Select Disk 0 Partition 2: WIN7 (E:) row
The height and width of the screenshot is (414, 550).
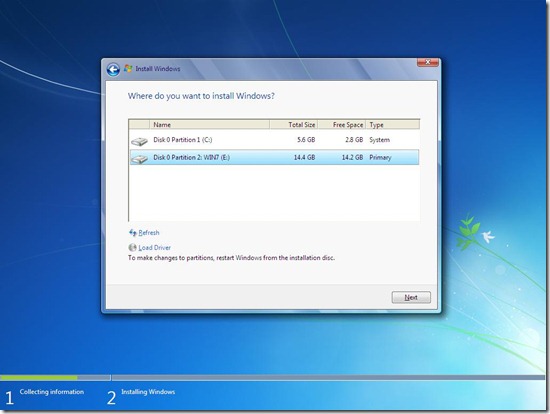point(274,157)
